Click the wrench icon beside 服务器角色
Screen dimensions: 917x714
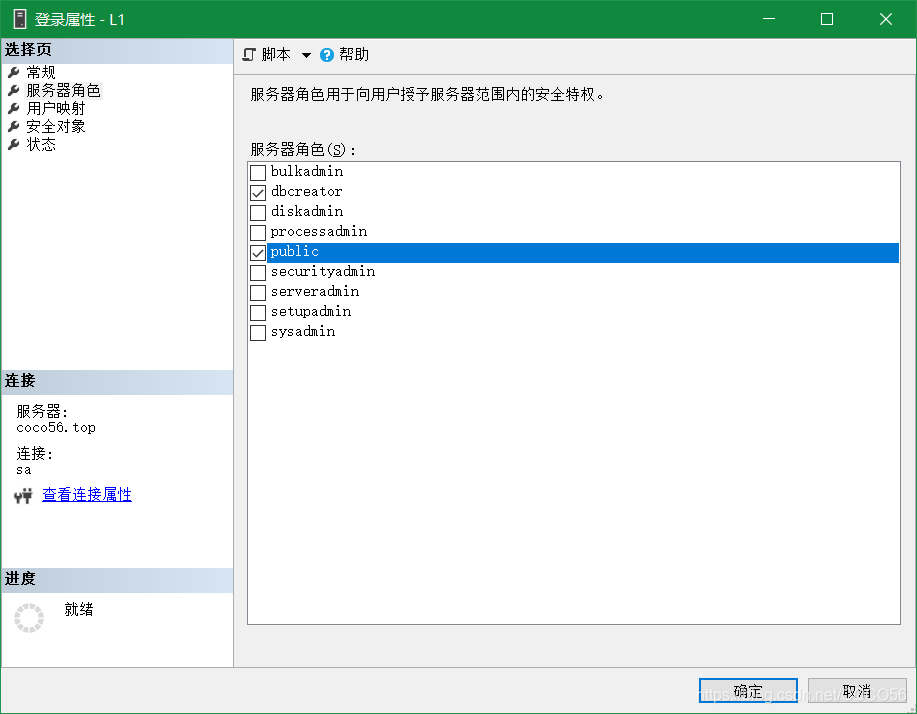tap(13, 91)
